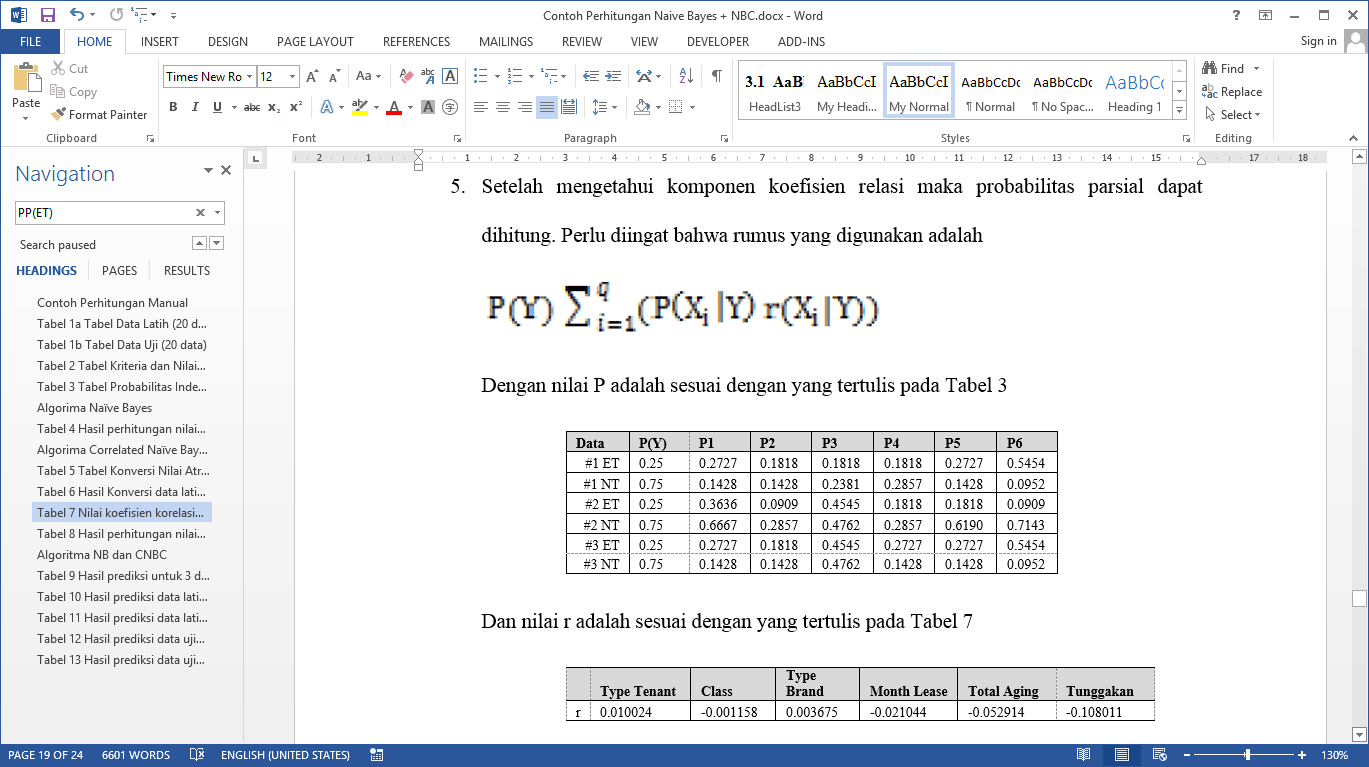Viewport: 1369px width, 767px height.
Task: Click the Sort icon in Paragraph group
Action: [x=686, y=76]
